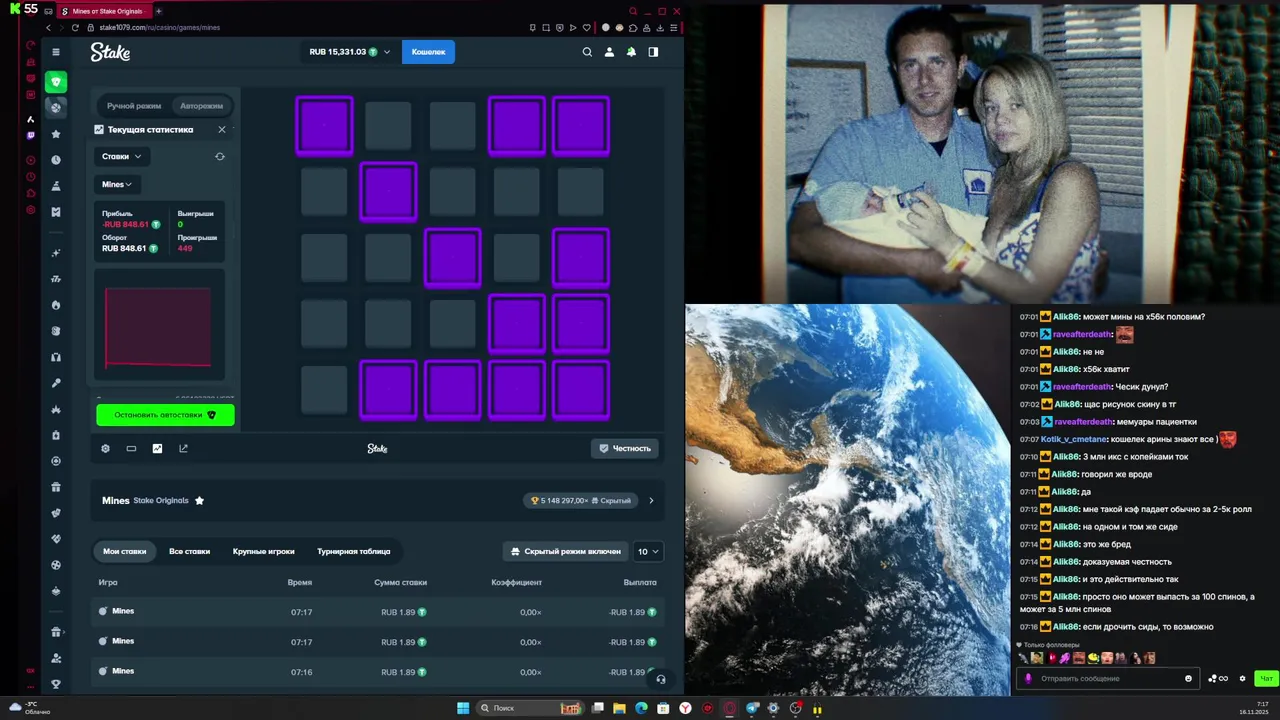The width and height of the screenshot is (1280, 720).
Task: Open the Stake hamburger menu
Action: (x=56, y=52)
